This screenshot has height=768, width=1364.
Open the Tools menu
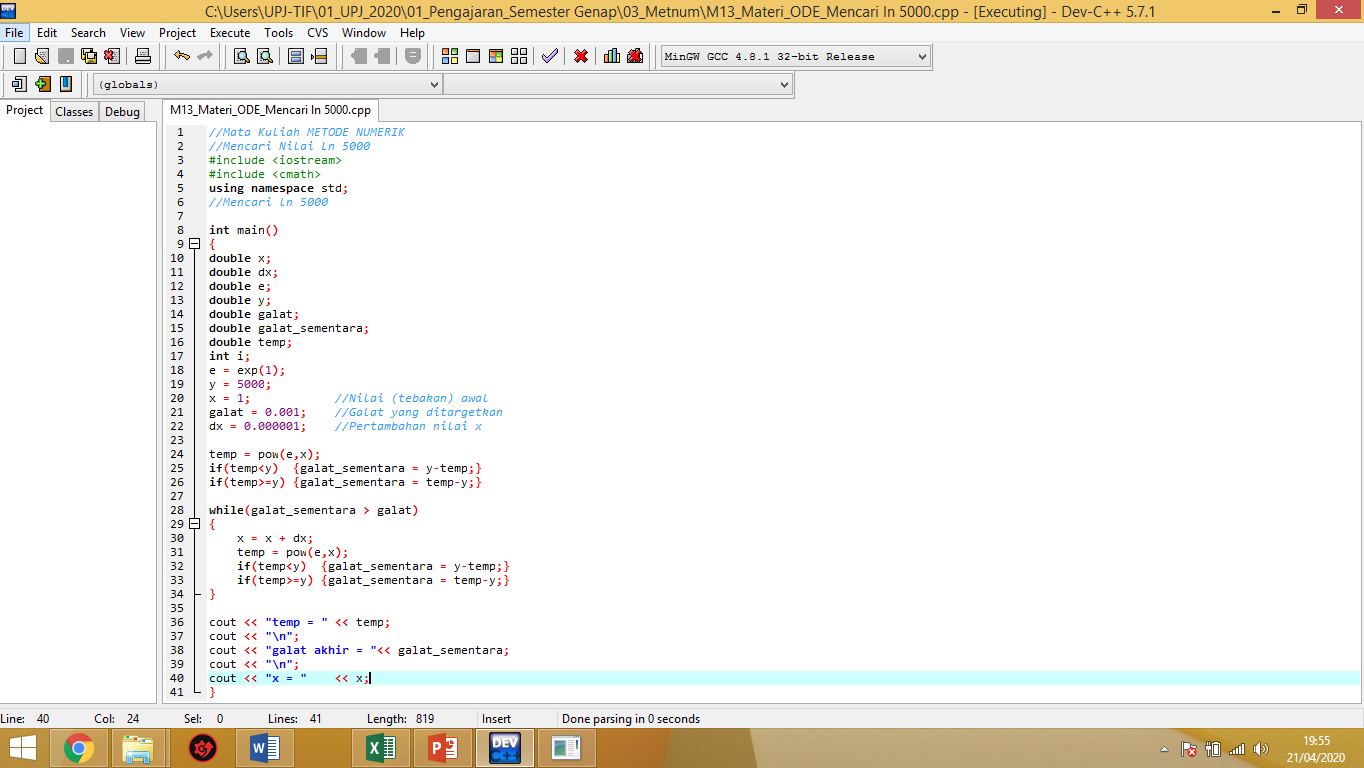pyautogui.click(x=279, y=33)
